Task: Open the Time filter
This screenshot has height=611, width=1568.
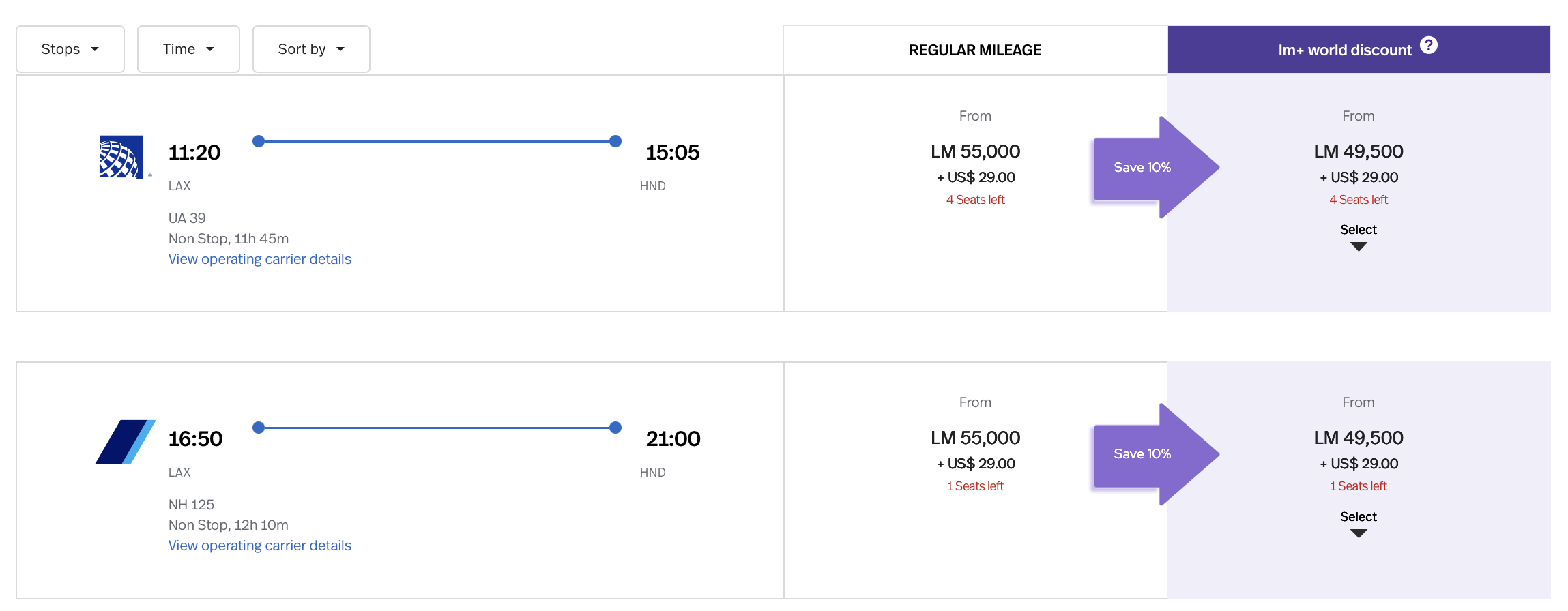Action: [188, 48]
